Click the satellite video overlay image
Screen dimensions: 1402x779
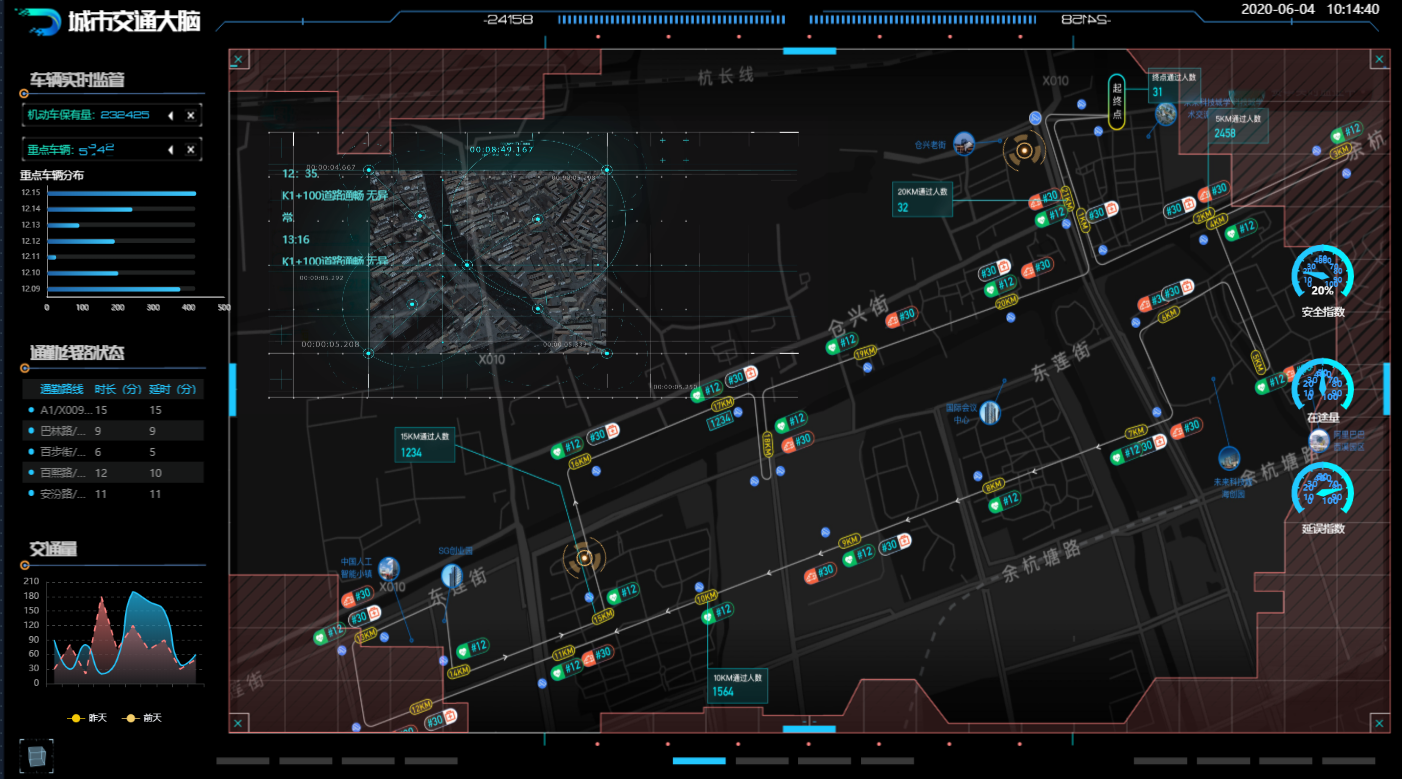point(488,260)
